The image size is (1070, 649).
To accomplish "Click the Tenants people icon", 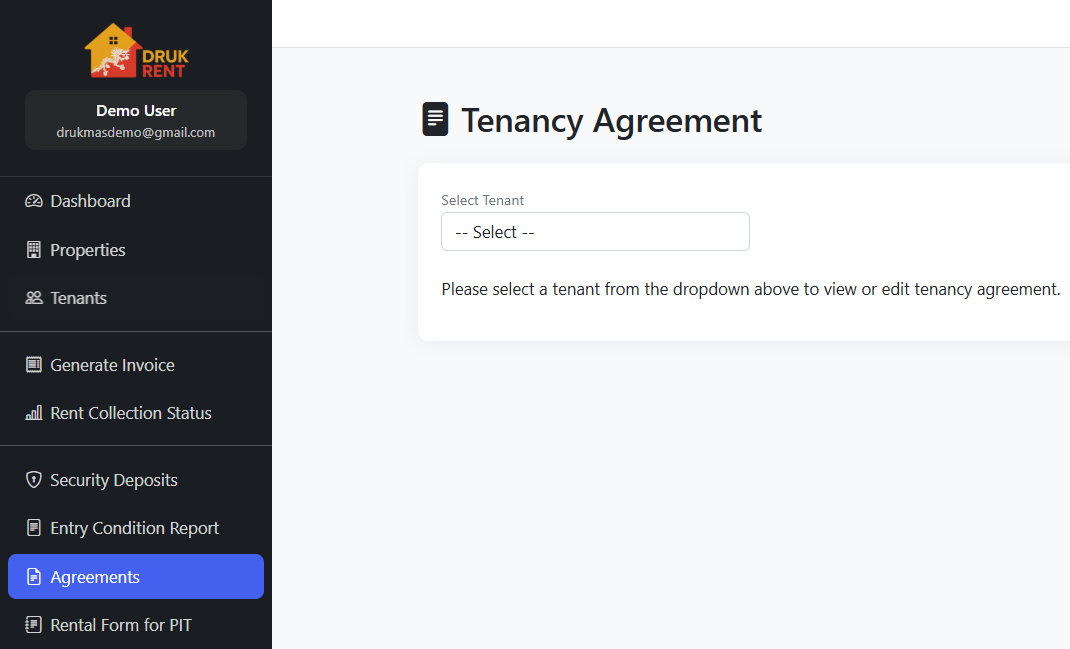I will [x=34, y=298].
